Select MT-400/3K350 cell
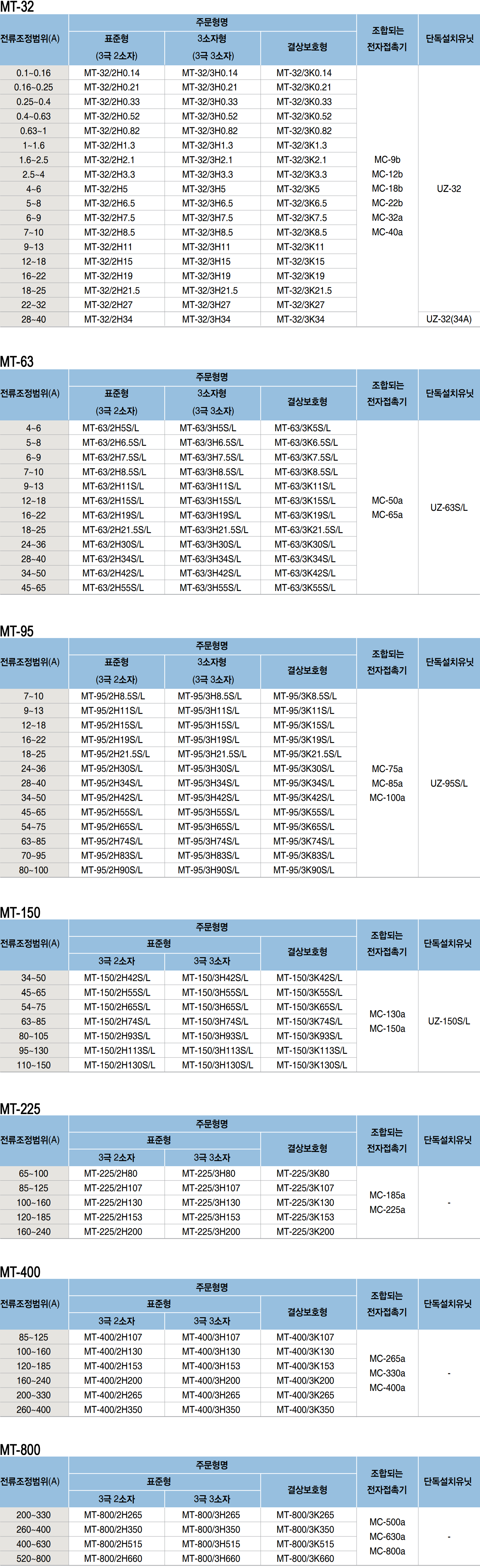 (x=305, y=1410)
